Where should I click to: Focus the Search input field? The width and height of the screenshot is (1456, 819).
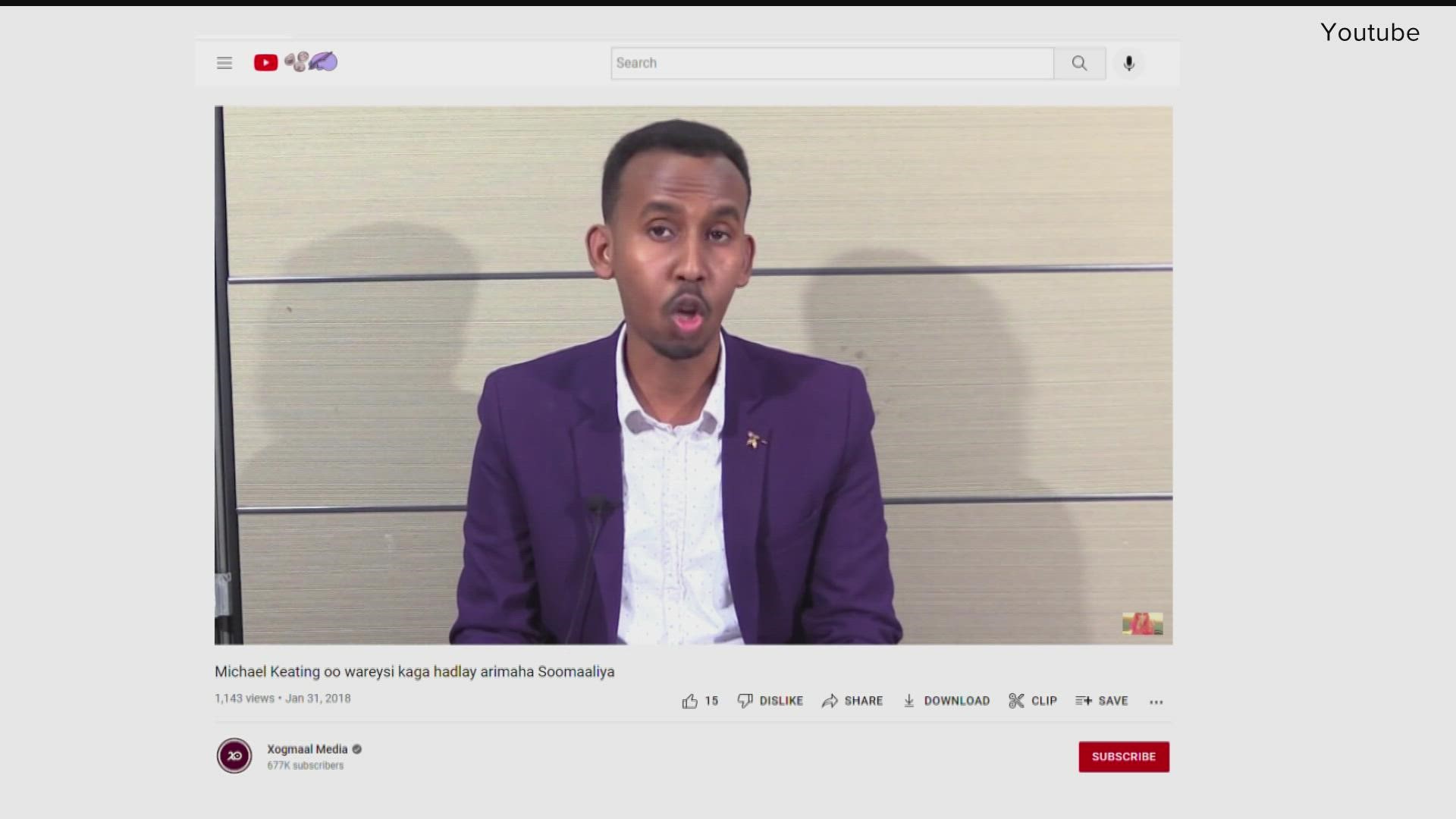[x=831, y=63]
